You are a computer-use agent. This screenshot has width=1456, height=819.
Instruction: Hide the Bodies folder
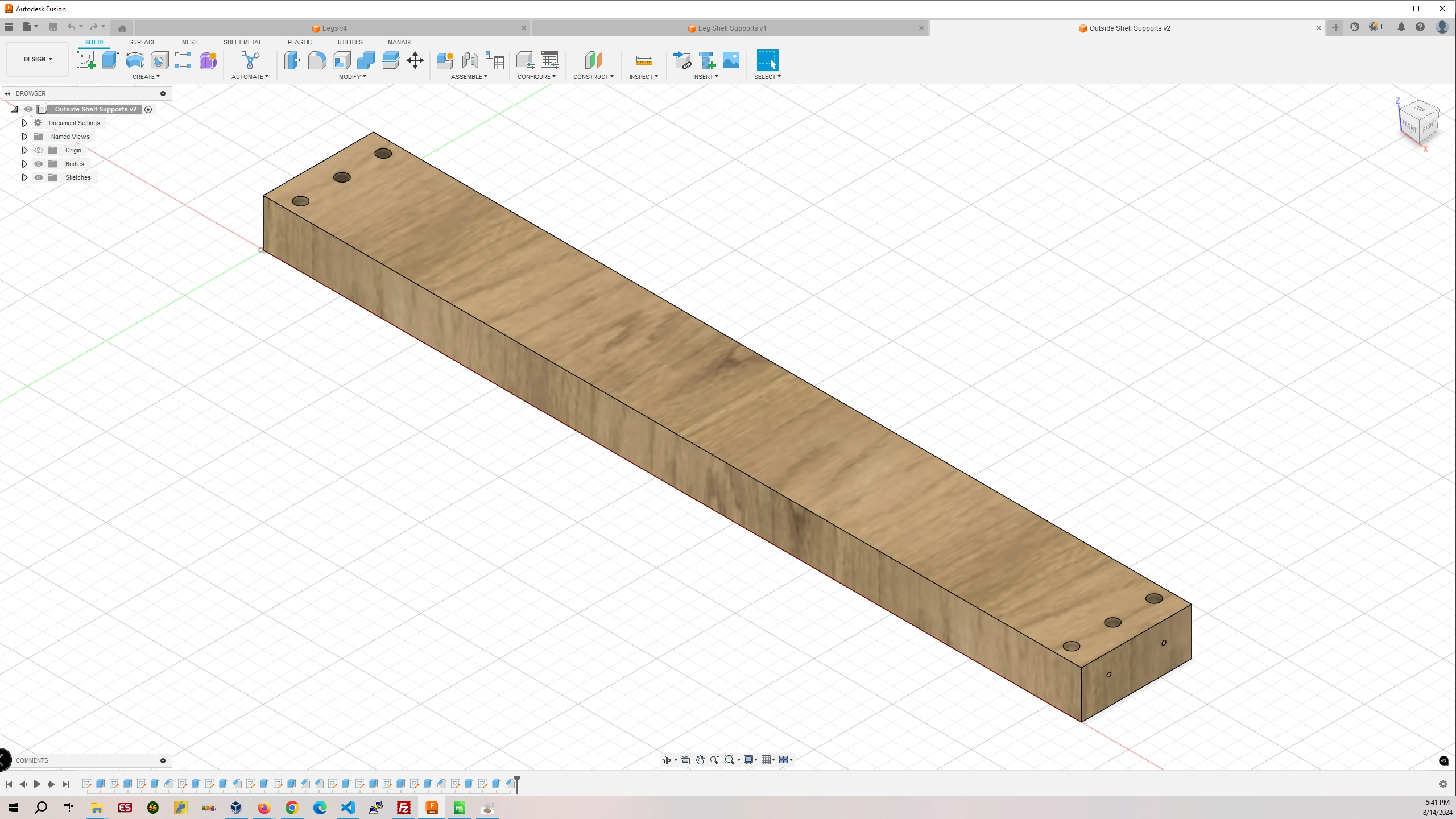[39, 164]
